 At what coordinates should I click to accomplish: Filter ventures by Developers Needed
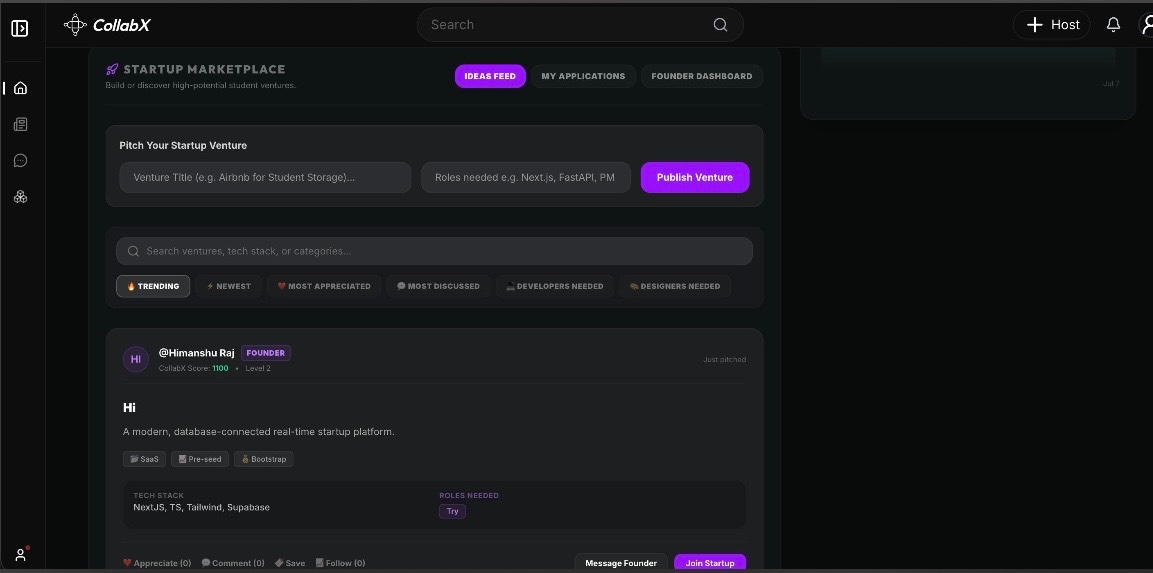(554, 286)
